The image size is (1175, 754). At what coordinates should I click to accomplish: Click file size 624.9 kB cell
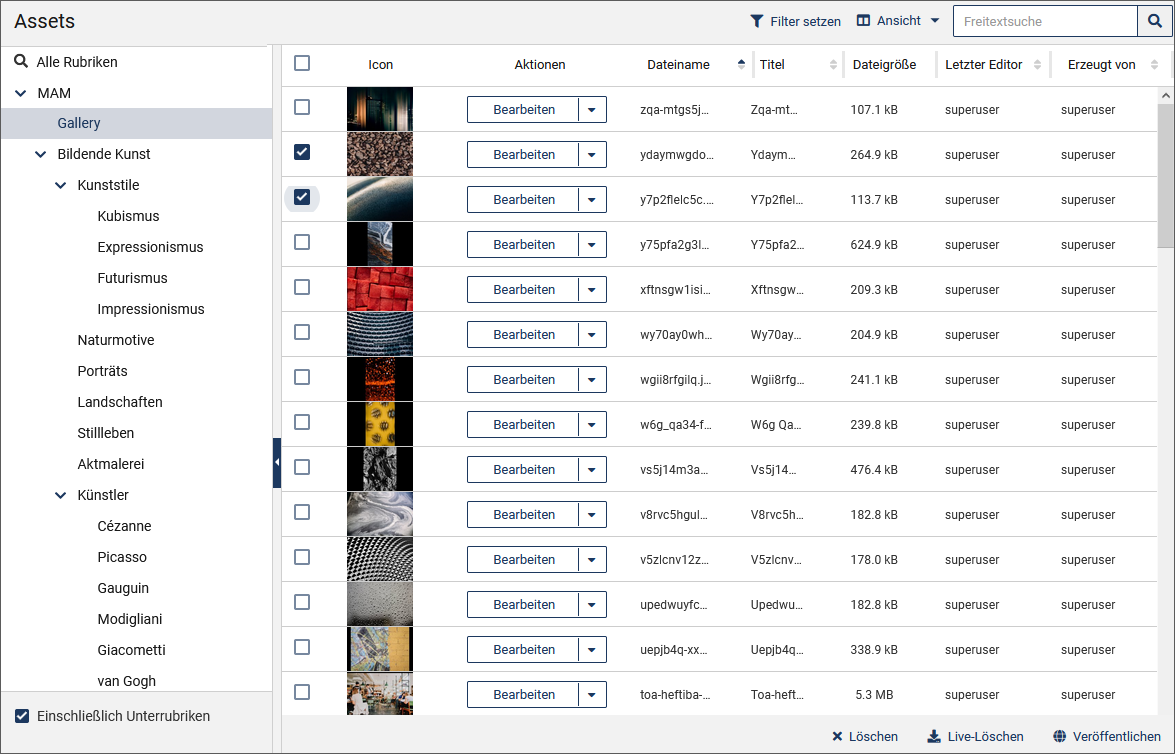click(x=874, y=244)
